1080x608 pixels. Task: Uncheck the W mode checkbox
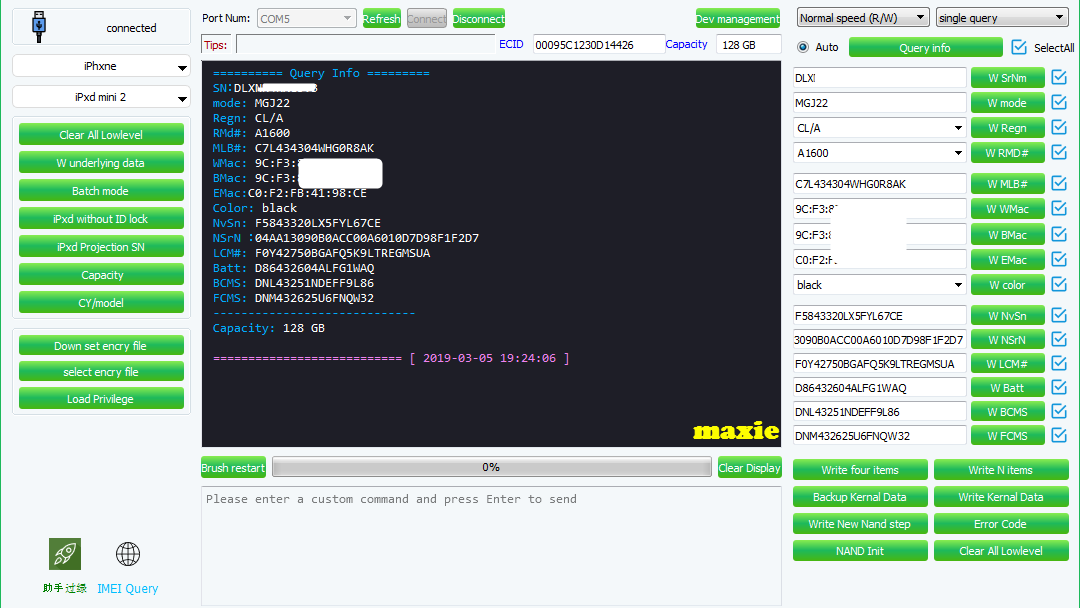pos(1059,103)
